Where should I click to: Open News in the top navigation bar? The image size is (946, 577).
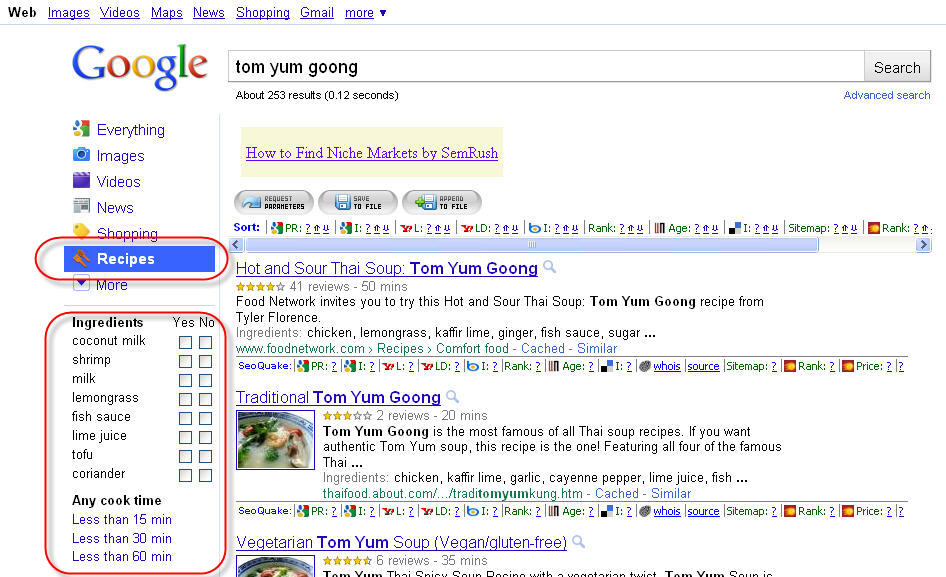209,12
